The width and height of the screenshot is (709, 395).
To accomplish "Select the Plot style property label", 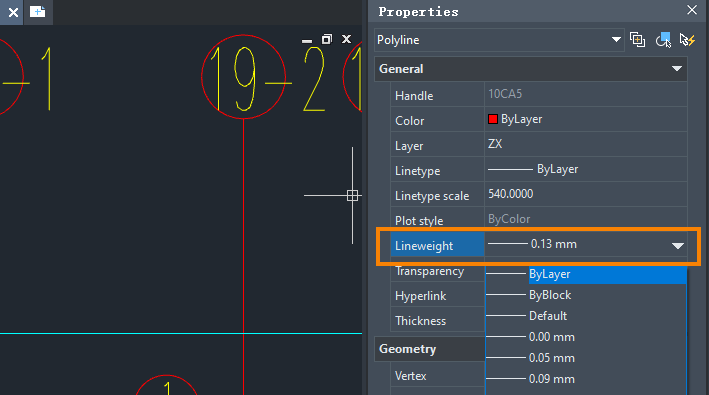I will [419, 221].
